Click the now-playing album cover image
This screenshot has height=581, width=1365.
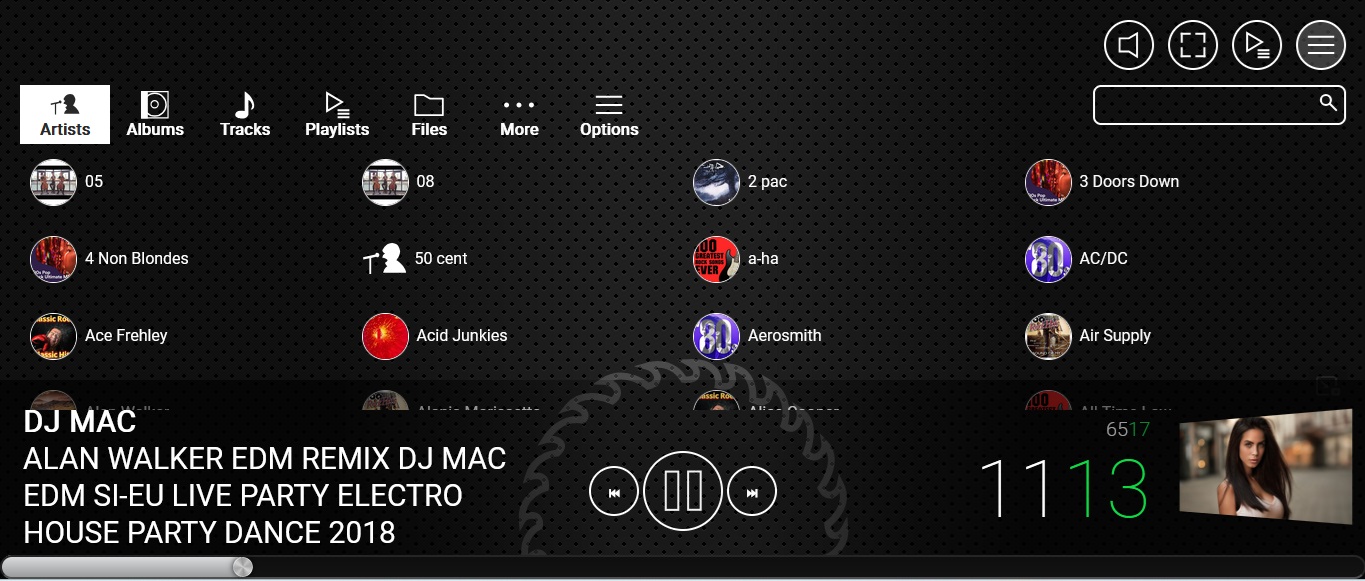1266,467
